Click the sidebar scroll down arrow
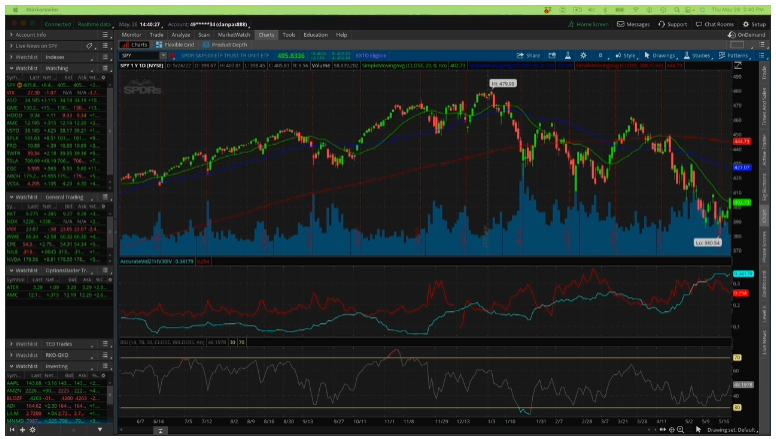 point(100,430)
